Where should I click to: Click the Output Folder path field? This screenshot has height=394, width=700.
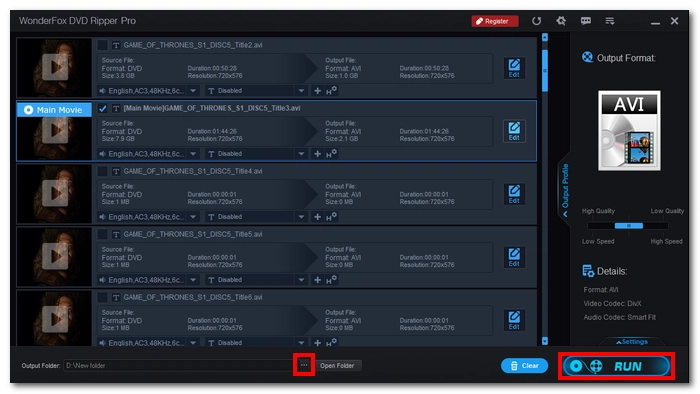[x=178, y=365]
